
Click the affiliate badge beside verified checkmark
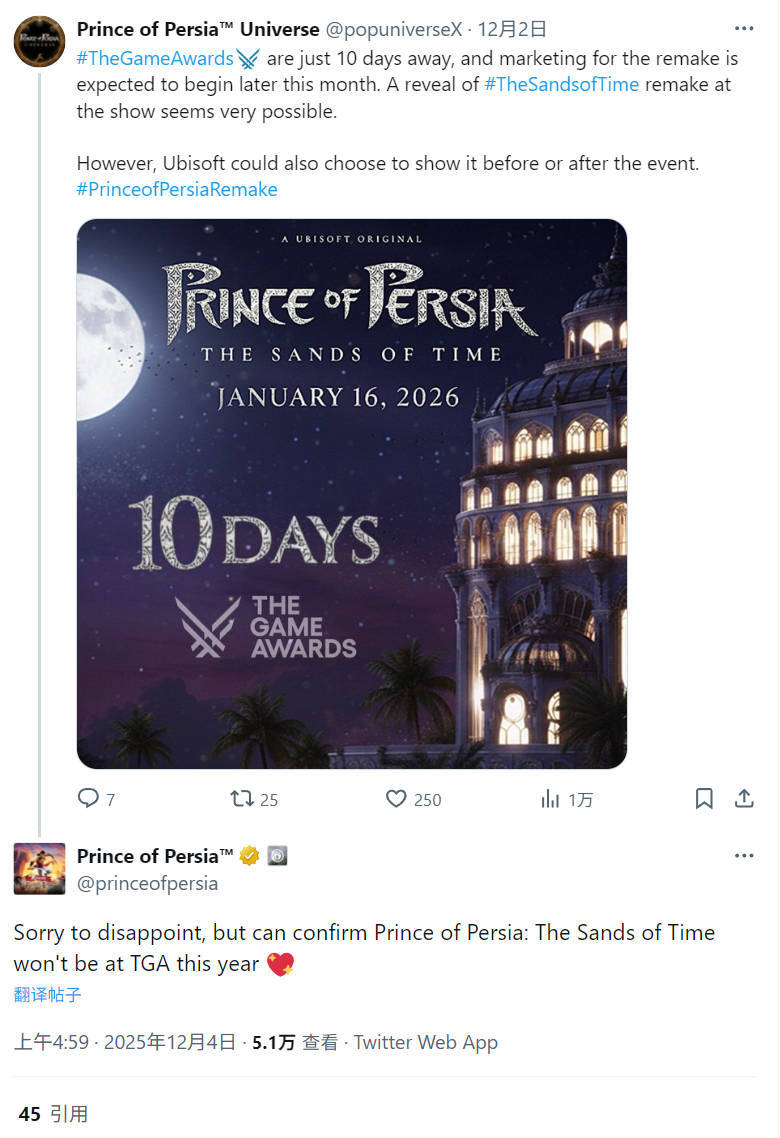tap(277, 856)
